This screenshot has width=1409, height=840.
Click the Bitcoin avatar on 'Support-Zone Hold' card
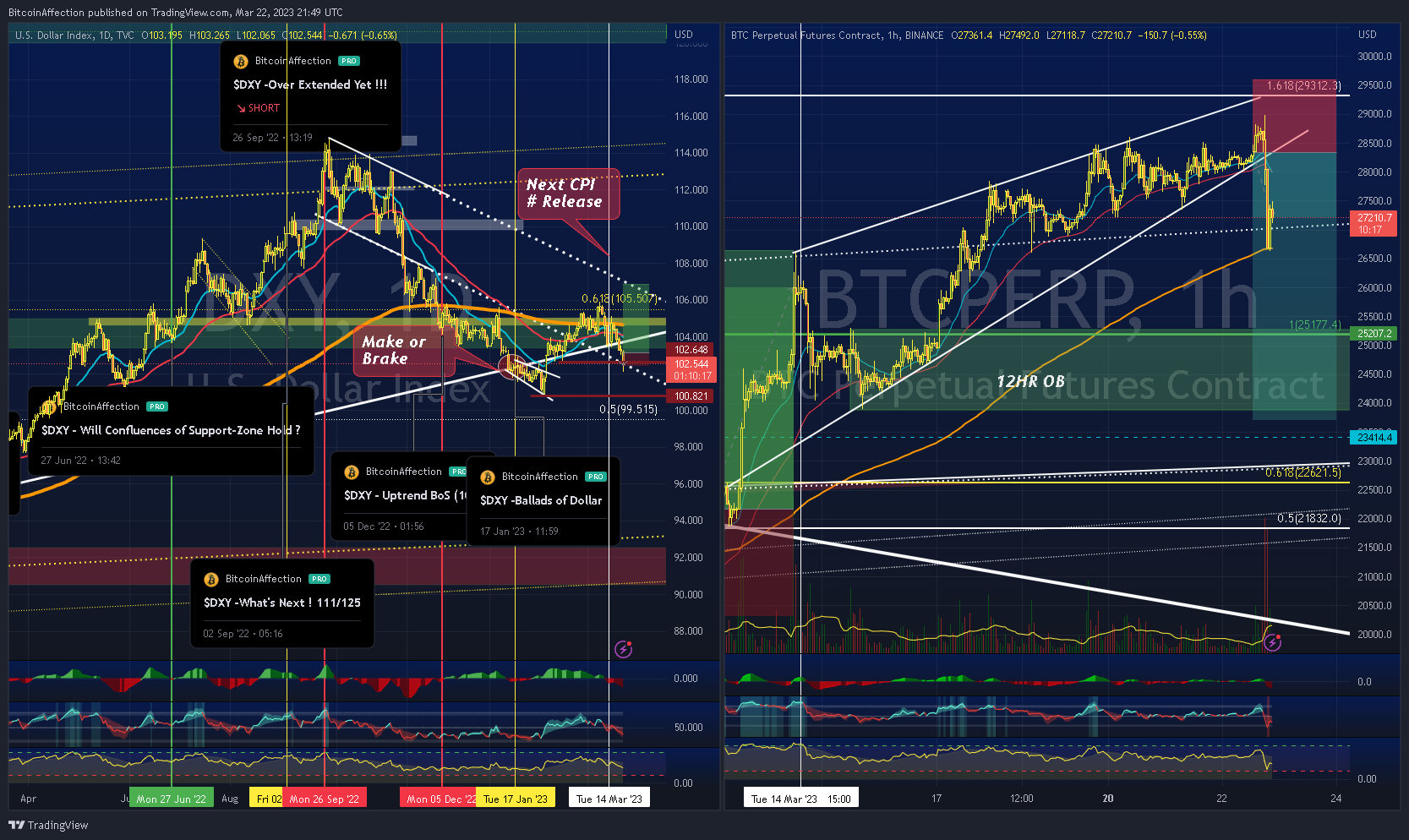click(49, 407)
